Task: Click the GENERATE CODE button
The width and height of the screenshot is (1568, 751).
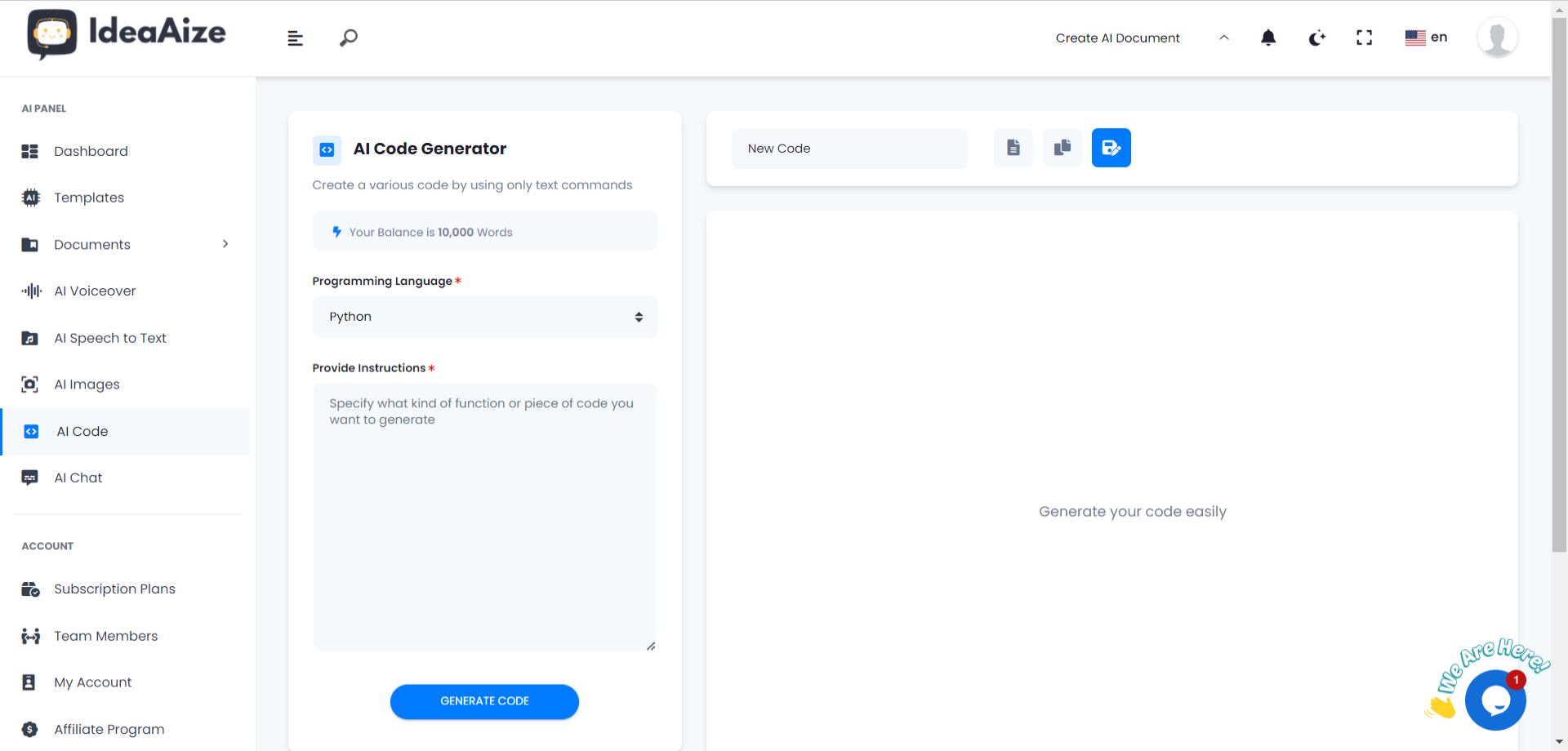Action: coord(484,700)
